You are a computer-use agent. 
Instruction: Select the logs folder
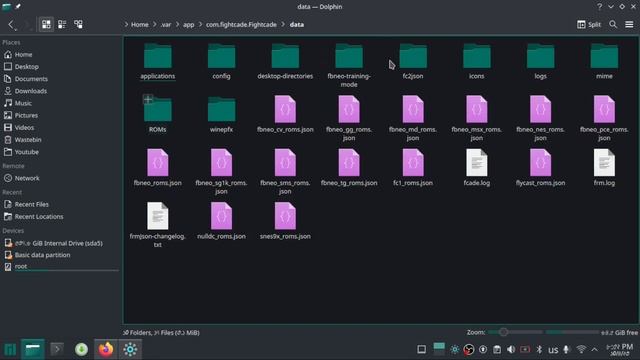tap(540, 61)
